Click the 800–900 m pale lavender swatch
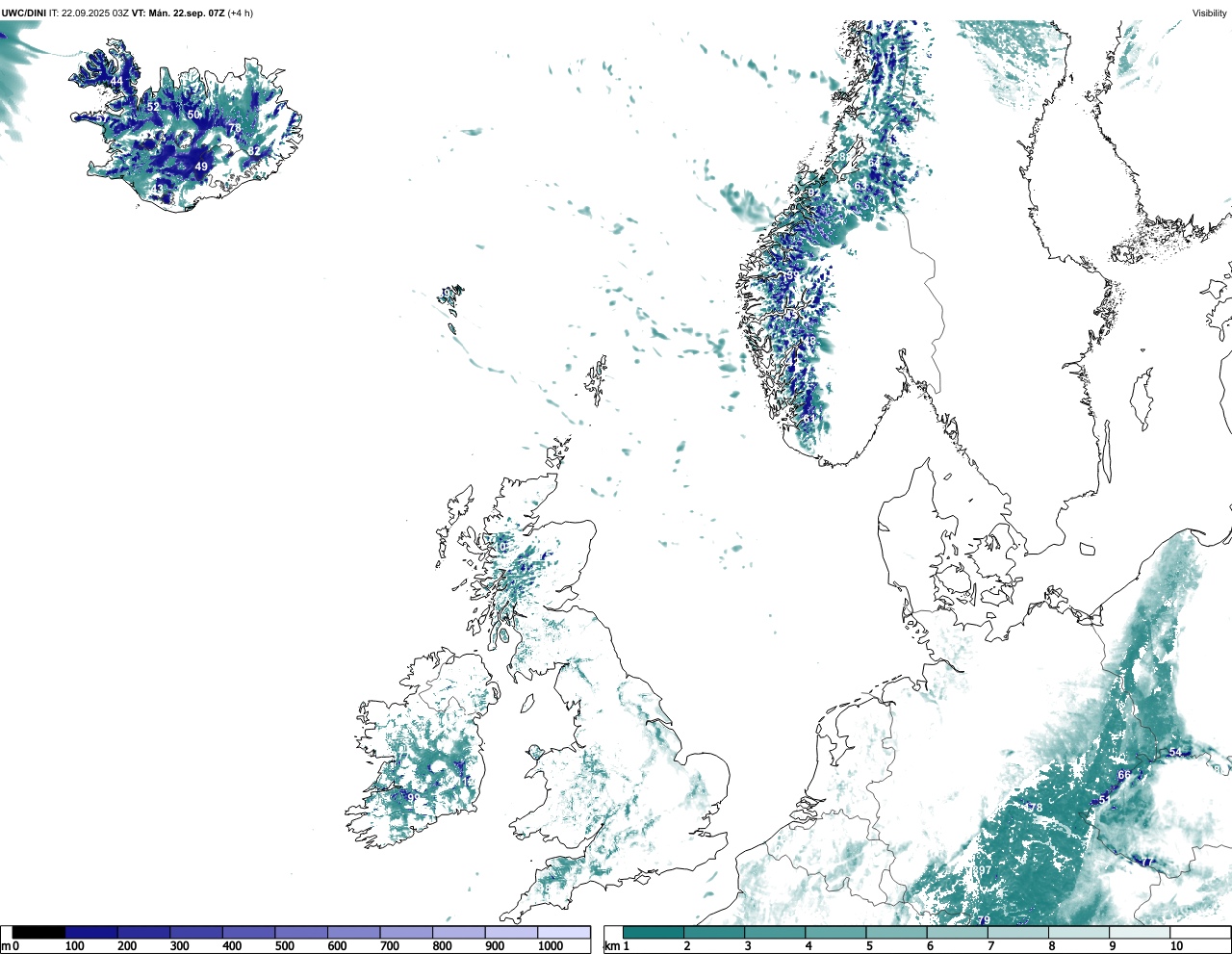Image resolution: width=1232 pixels, height=954 pixels. (x=459, y=933)
